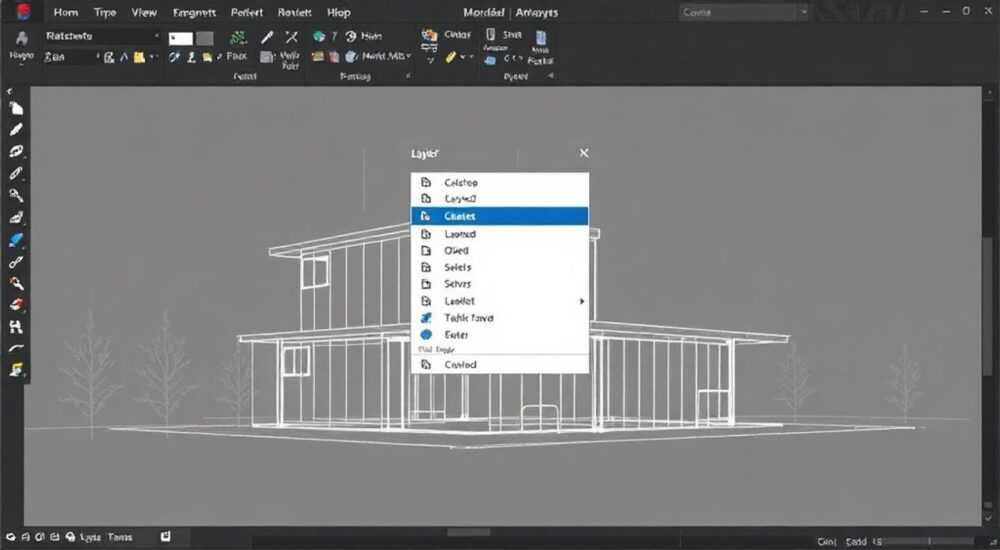Image resolution: width=1000 pixels, height=550 pixels.
Task: Pick the white color swatch in ribbon
Action: pyautogui.click(x=180, y=39)
